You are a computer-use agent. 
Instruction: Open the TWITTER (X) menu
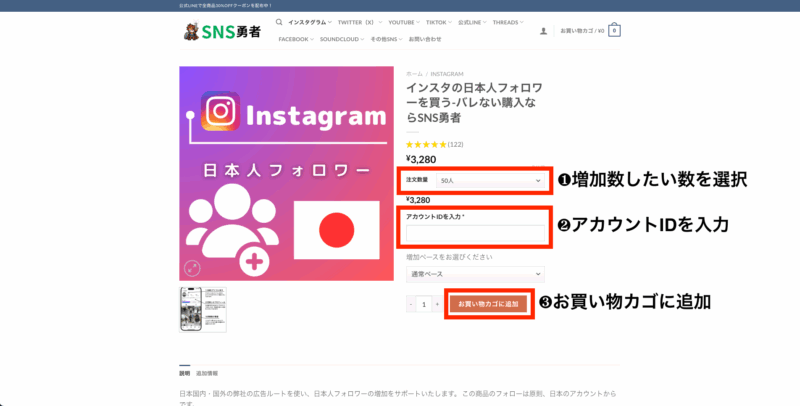coord(360,22)
